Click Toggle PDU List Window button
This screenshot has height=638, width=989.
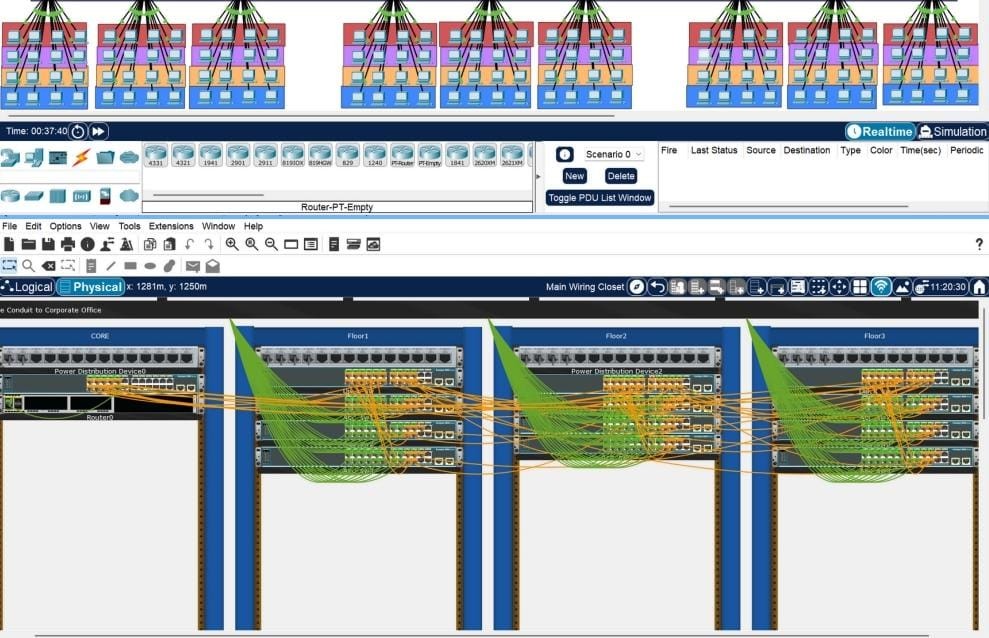(599, 198)
